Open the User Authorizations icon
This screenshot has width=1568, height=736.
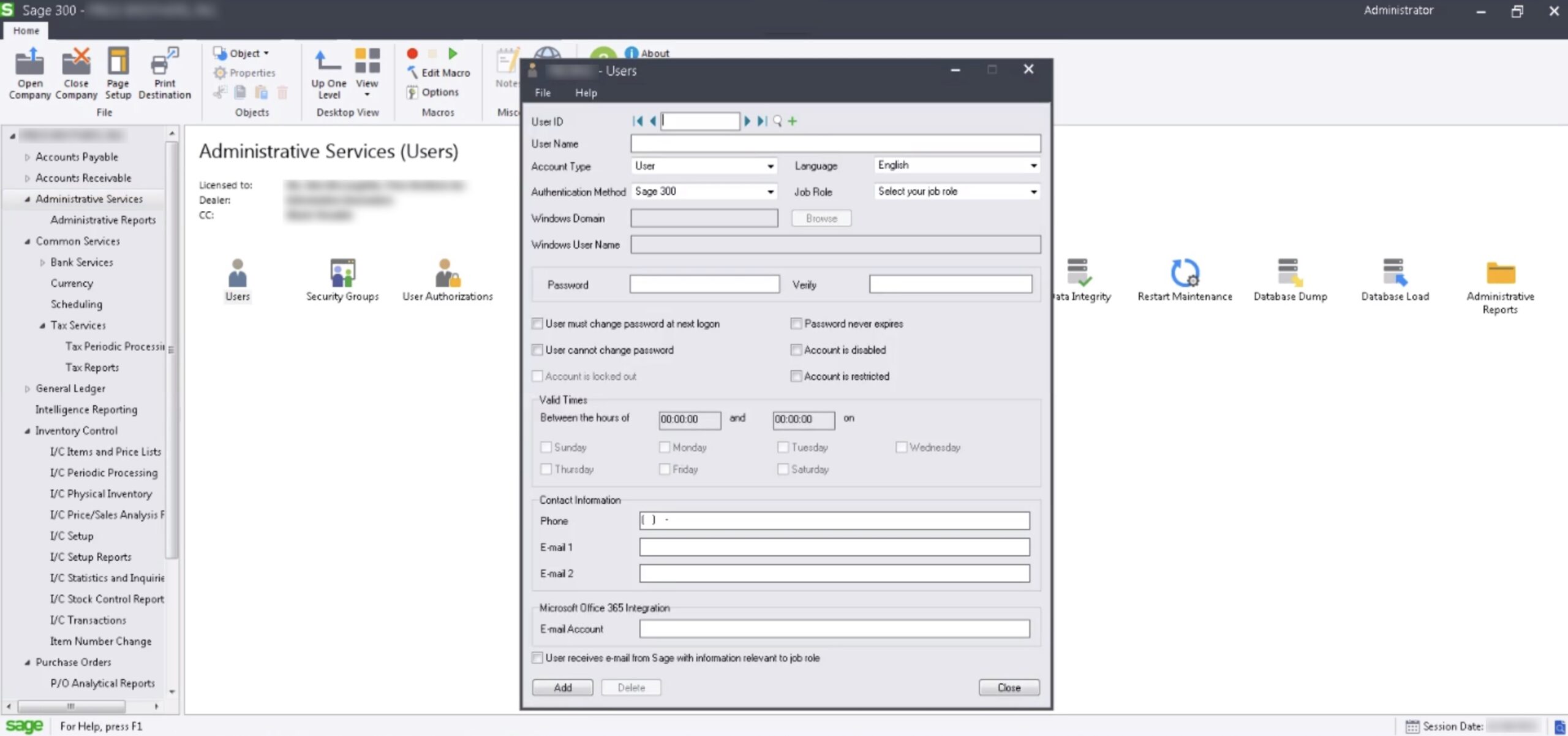(x=447, y=273)
